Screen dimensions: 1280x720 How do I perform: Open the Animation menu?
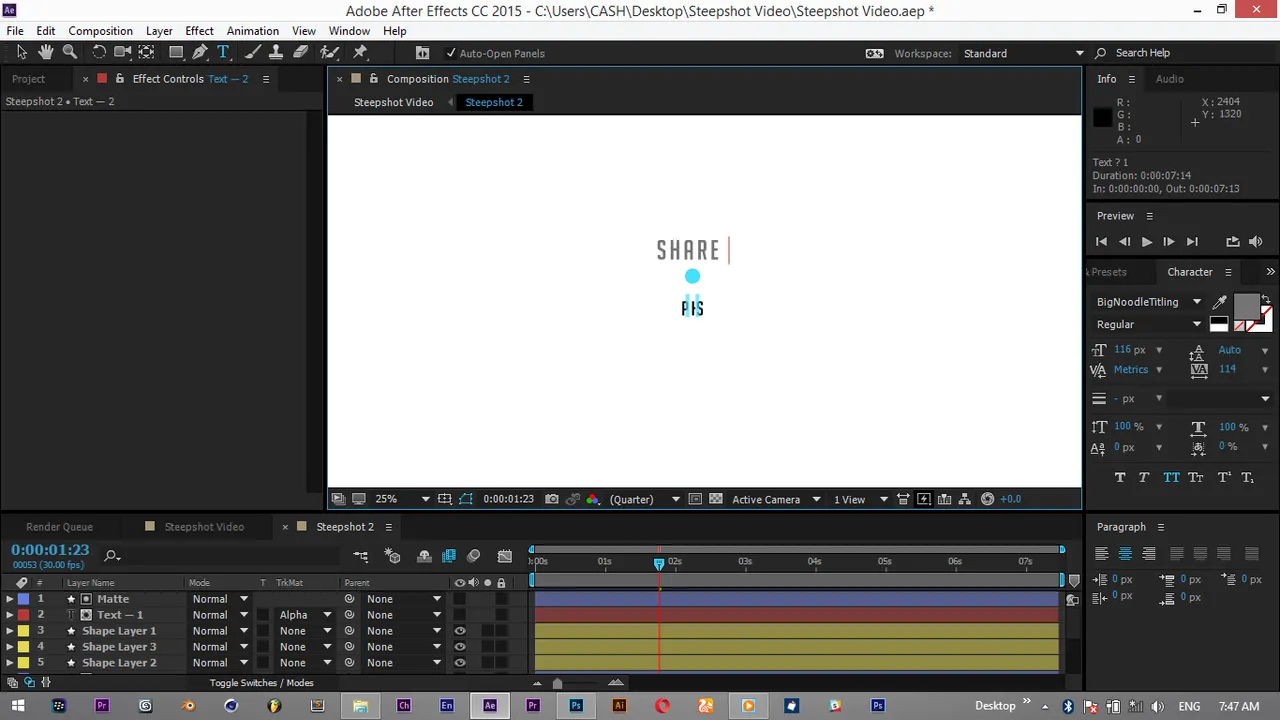(252, 31)
